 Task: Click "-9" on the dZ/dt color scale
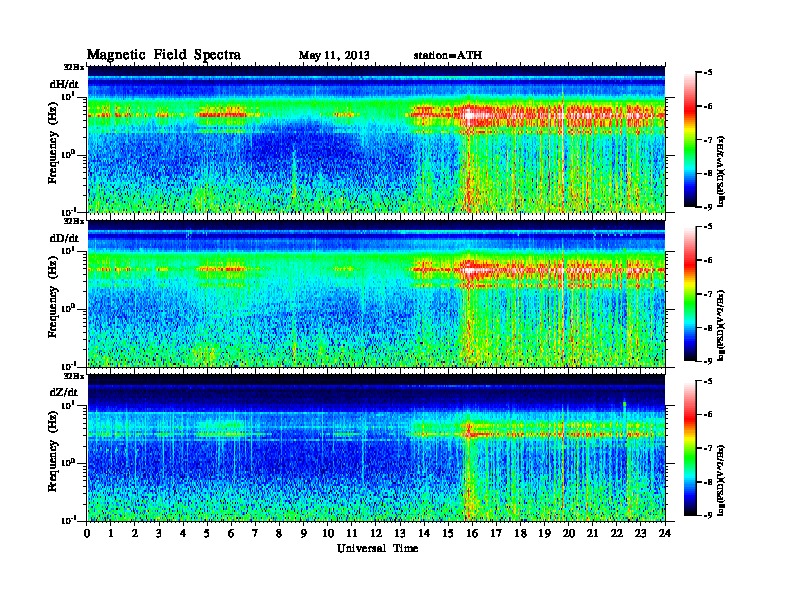point(707,515)
